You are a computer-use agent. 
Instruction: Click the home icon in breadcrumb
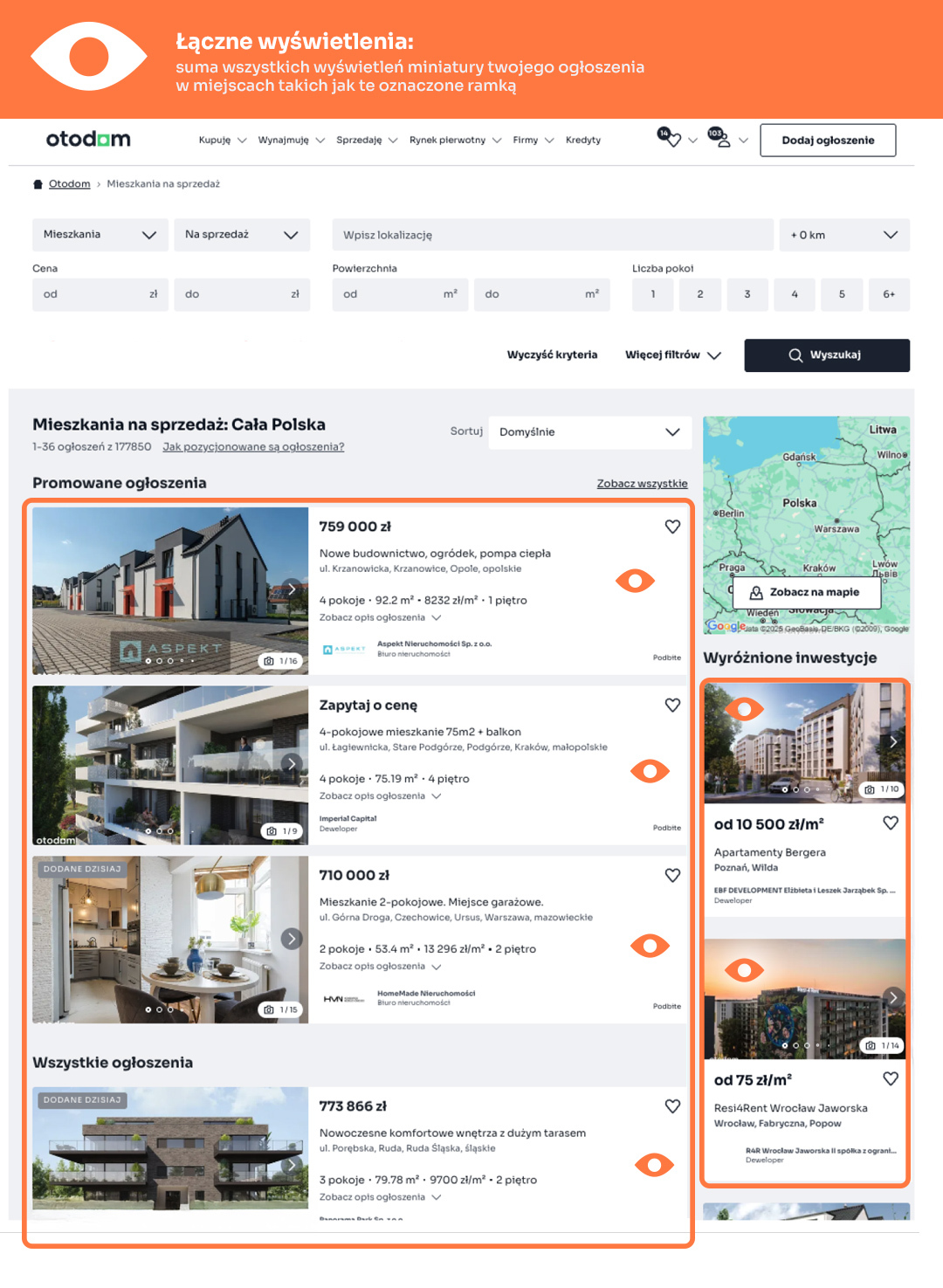[x=38, y=184]
